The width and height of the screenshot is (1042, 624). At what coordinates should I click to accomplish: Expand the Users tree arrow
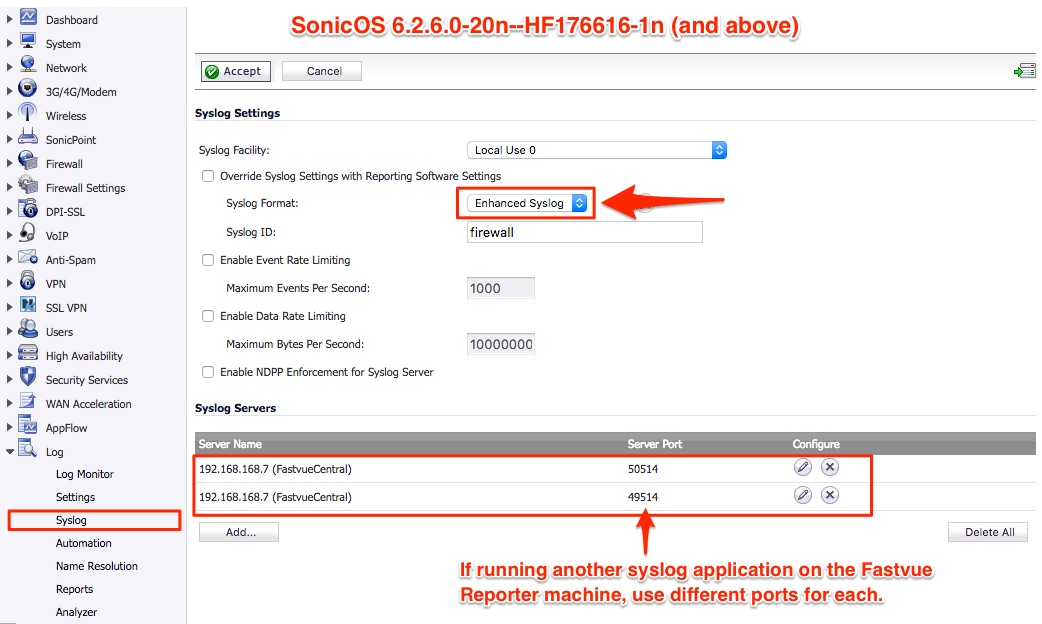click(x=9, y=331)
